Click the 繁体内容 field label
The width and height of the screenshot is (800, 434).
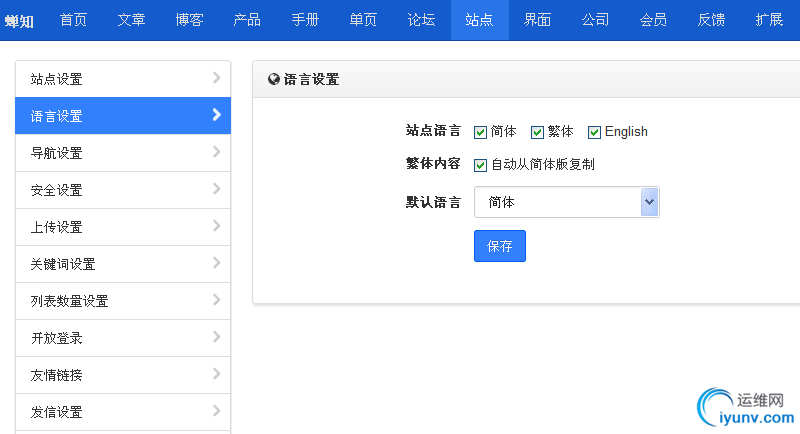point(433,163)
